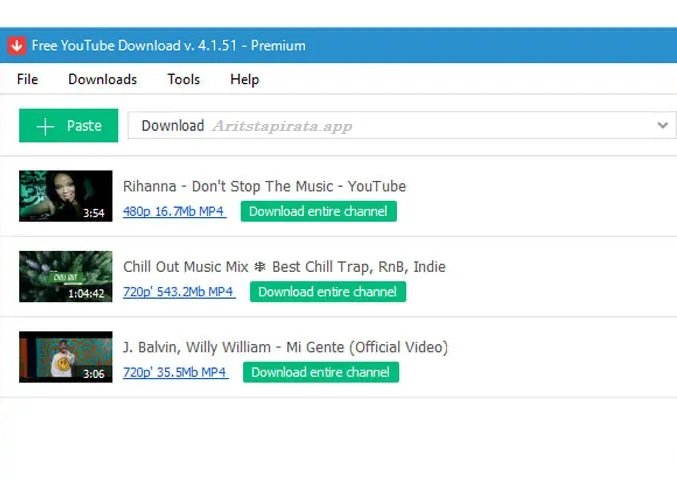Click the plus icon on Paste button
The width and height of the screenshot is (677, 484).
(45, 126)
